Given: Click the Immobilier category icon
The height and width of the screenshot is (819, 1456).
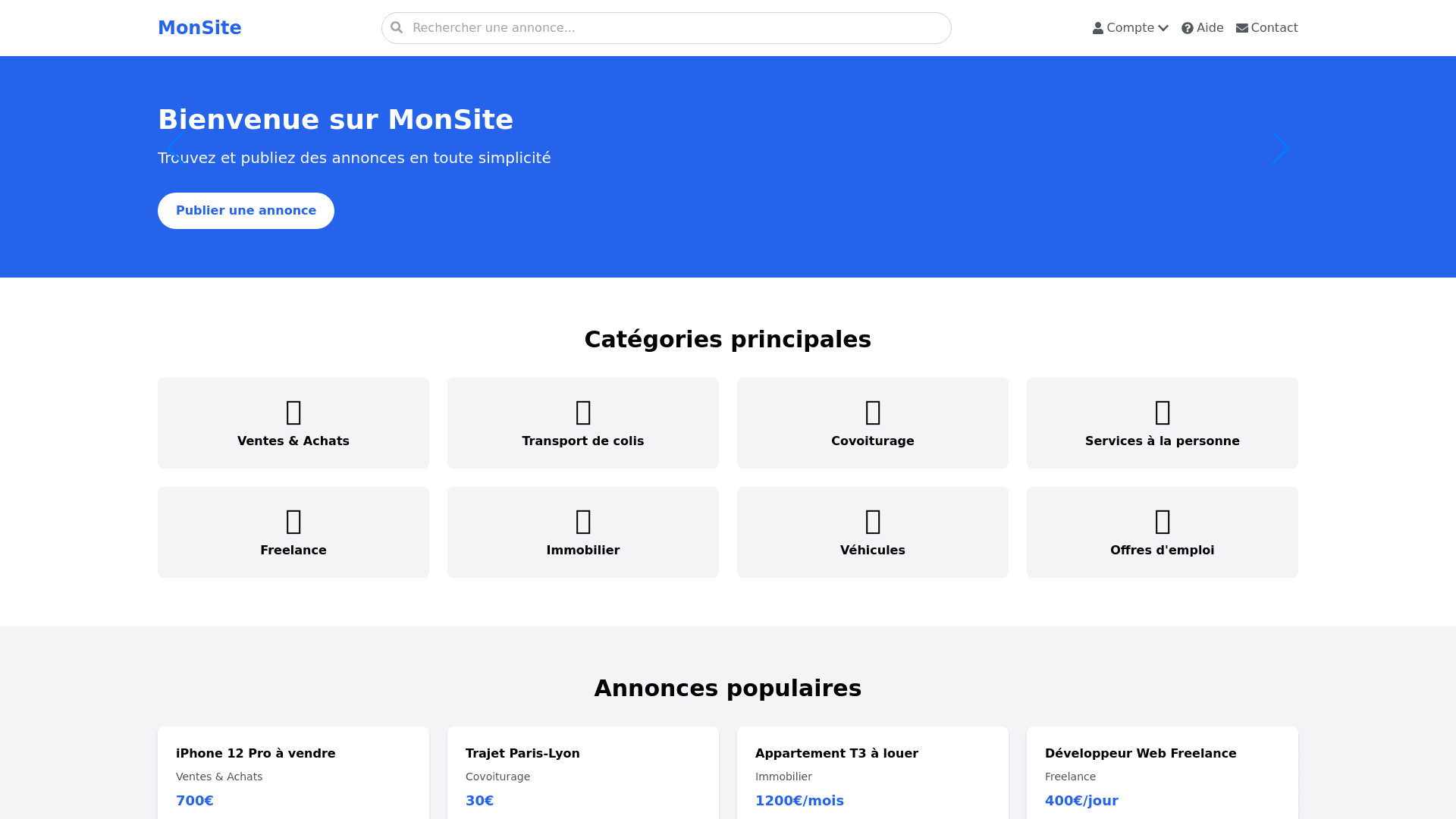Looking at the screenshot, I should coord(583,522).
